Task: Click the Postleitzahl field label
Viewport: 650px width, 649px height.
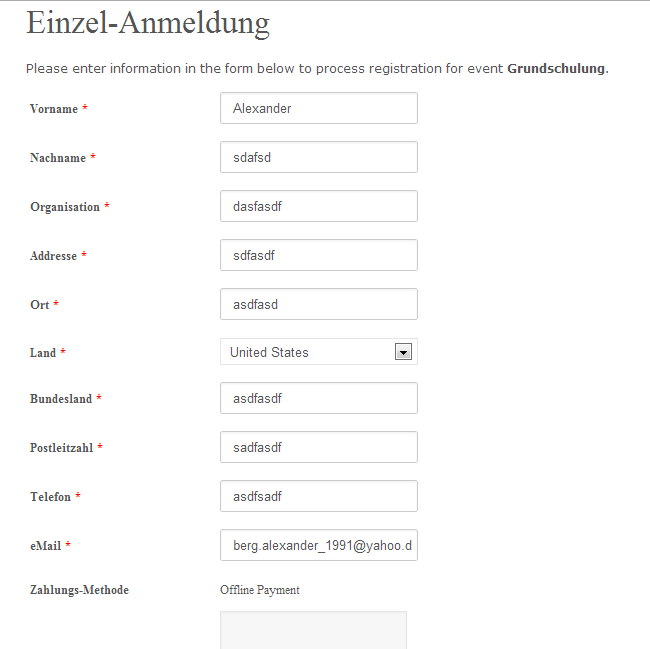Action: pos(62,448)
